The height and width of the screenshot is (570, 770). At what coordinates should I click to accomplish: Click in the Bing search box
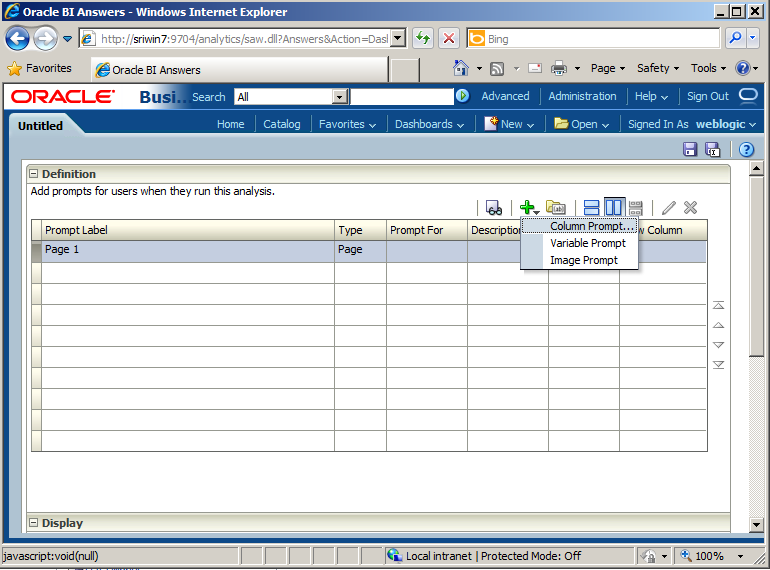click(x=593, y=38)
